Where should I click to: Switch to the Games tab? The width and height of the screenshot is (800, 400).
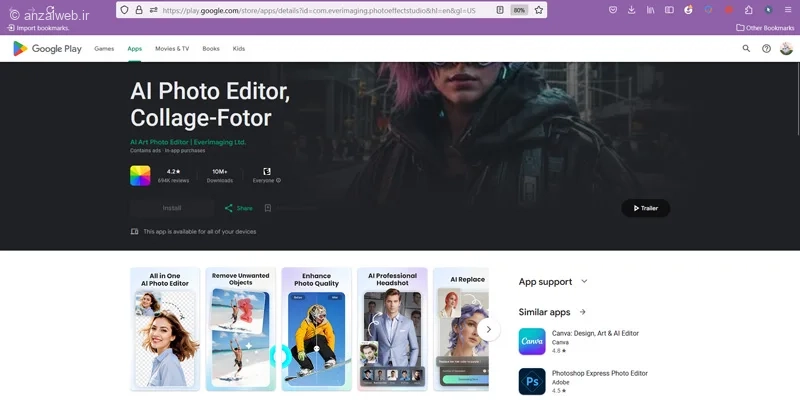104,48
